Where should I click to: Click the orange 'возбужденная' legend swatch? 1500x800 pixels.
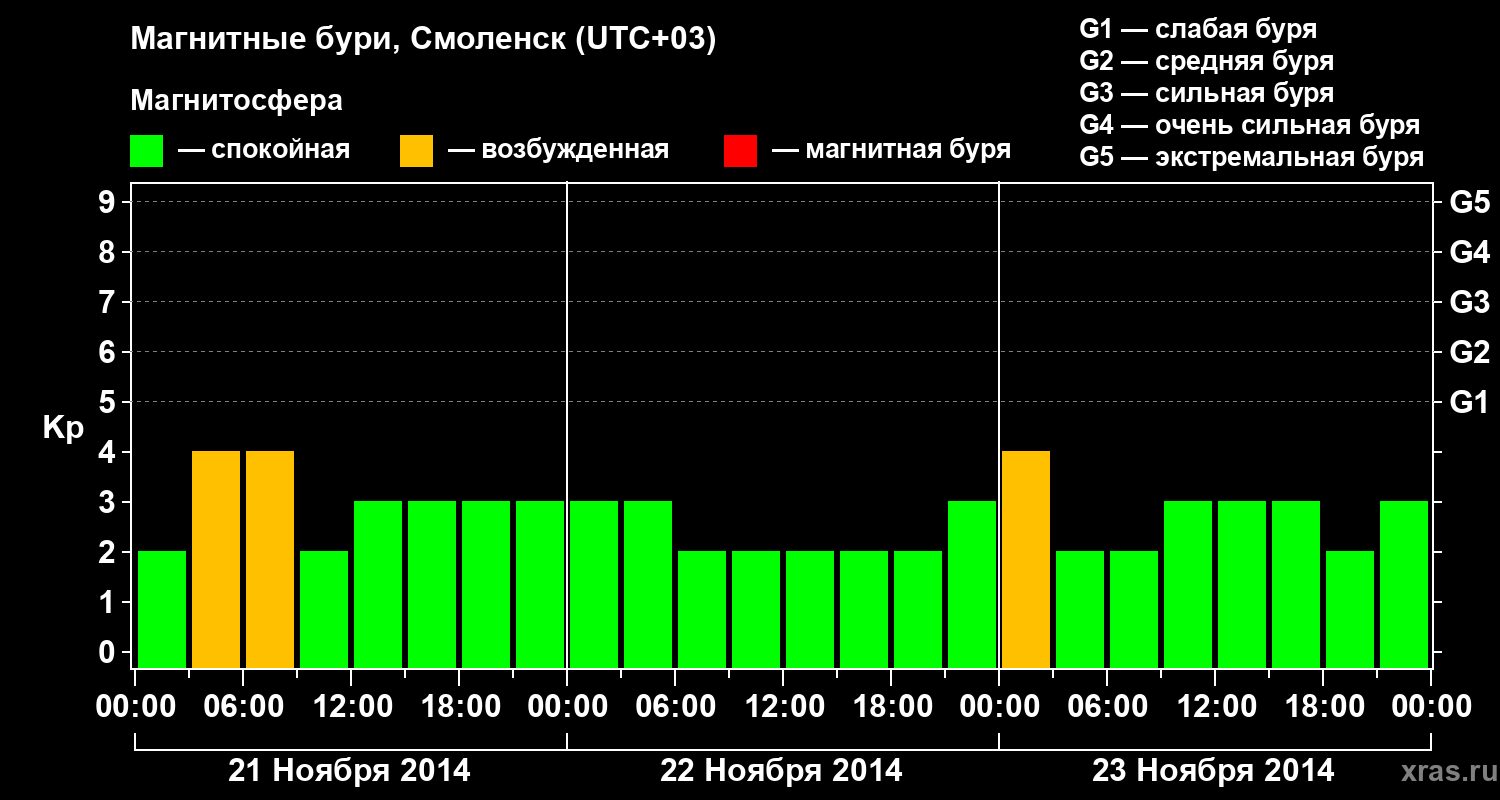pyautogui.click(x=416, y=151)
